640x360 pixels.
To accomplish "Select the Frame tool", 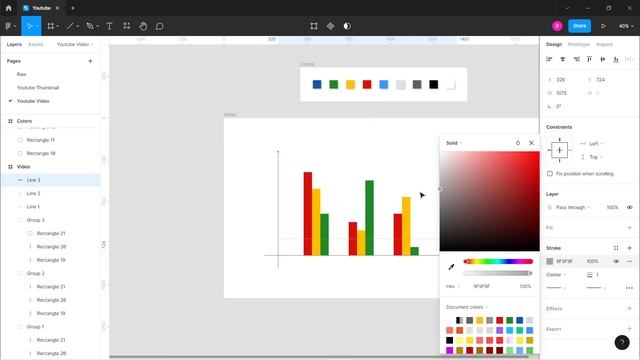I will click(51, 26).
